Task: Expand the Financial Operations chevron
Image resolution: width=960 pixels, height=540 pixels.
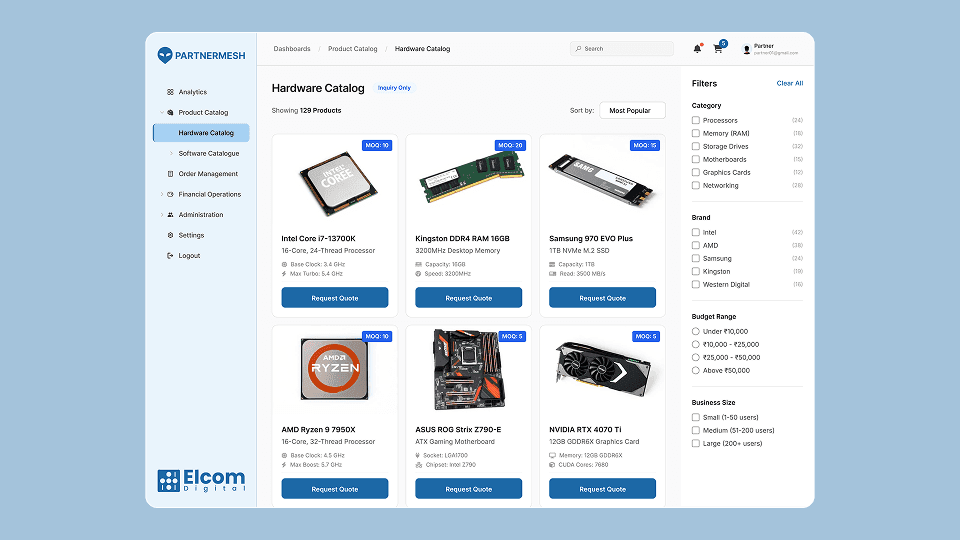Action: (x=161, y=194)
